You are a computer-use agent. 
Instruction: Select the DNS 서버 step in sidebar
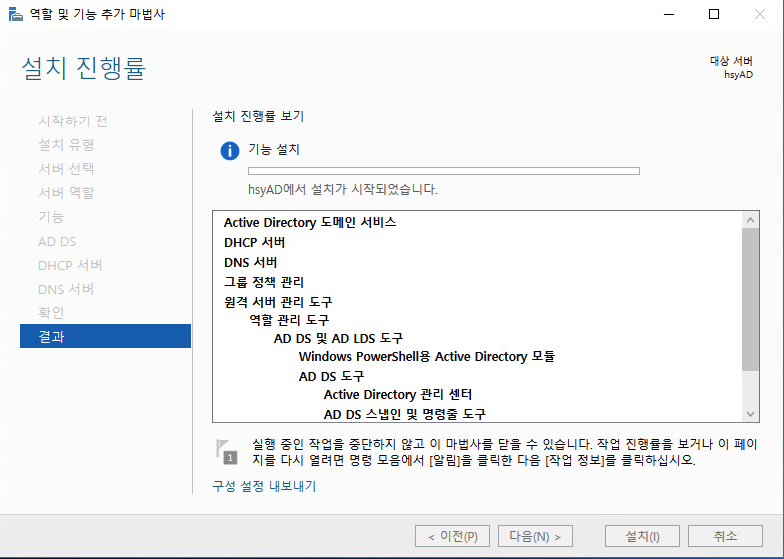pos(66,290)
